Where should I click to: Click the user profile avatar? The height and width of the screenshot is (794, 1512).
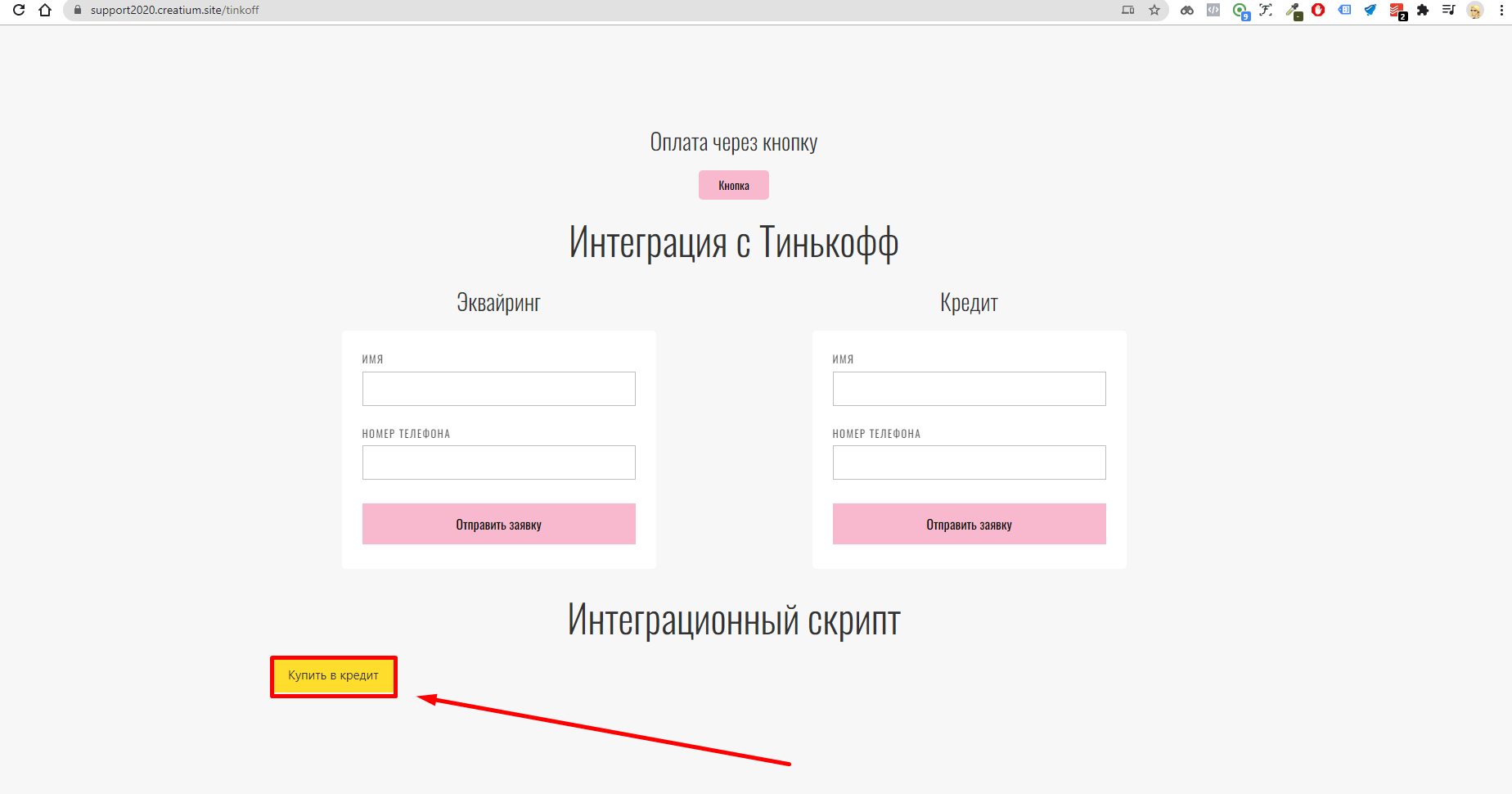click(1475, 10)
